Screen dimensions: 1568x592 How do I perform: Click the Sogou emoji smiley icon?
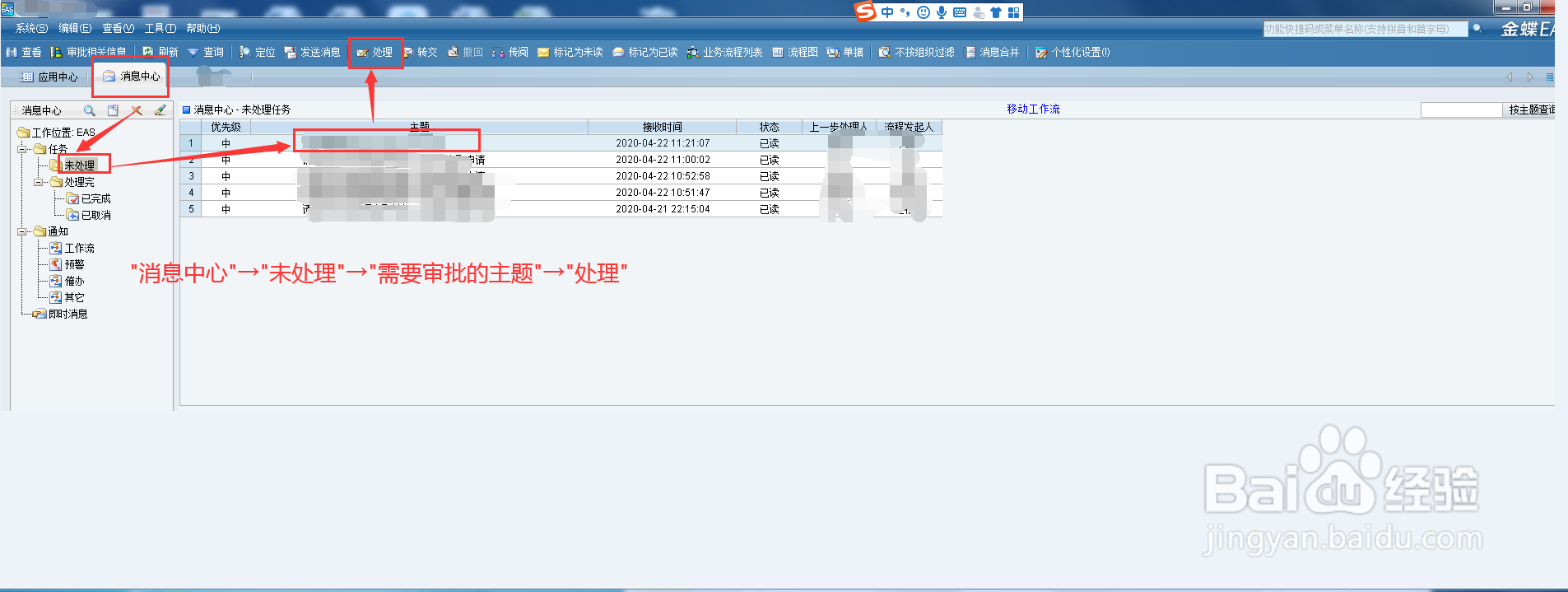(924, 12)
